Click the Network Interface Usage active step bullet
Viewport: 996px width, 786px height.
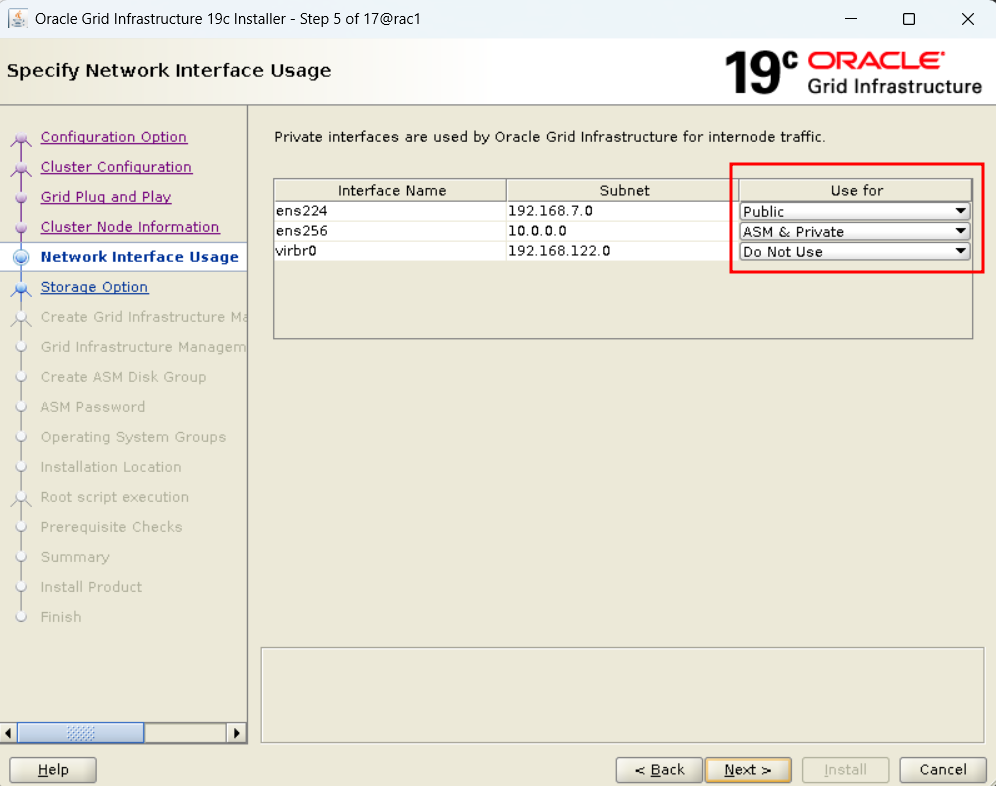[21, 257]
